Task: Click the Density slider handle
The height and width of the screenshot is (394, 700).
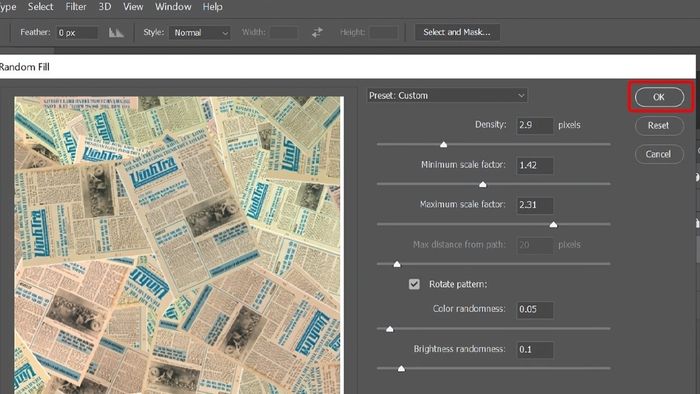Action: [443, 144]
